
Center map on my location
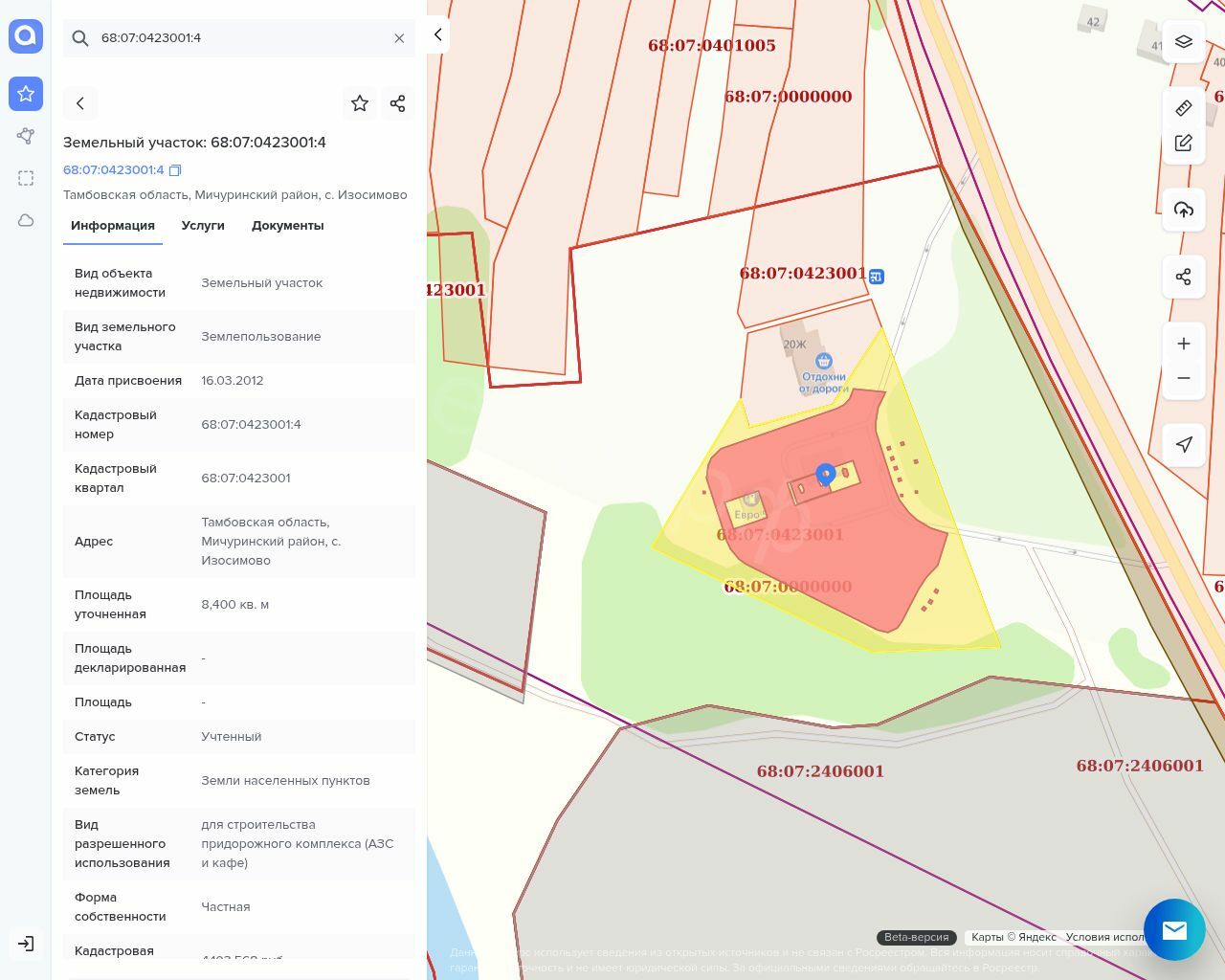[1184, 444]
